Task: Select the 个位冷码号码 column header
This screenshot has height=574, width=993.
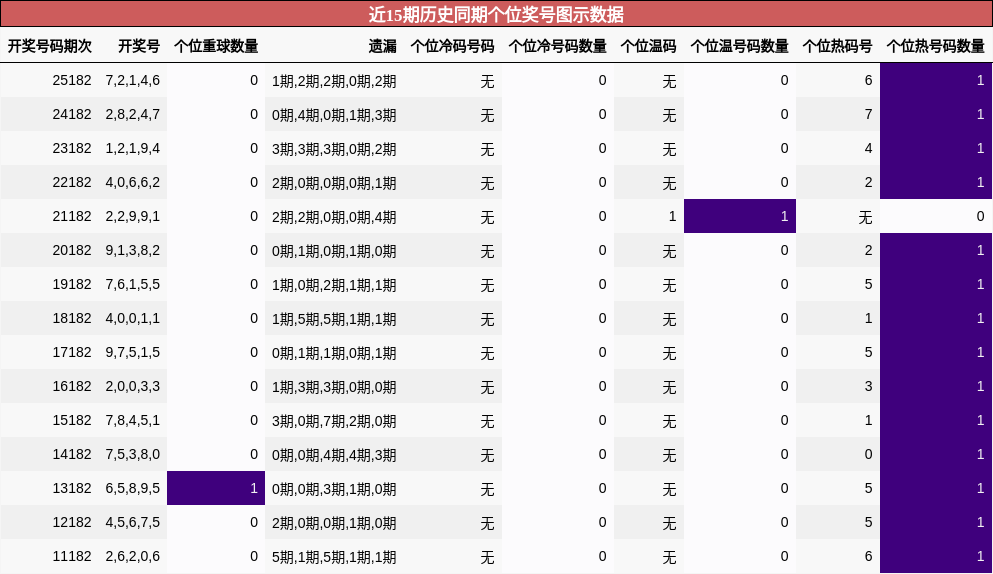Action: pos(452,46)
